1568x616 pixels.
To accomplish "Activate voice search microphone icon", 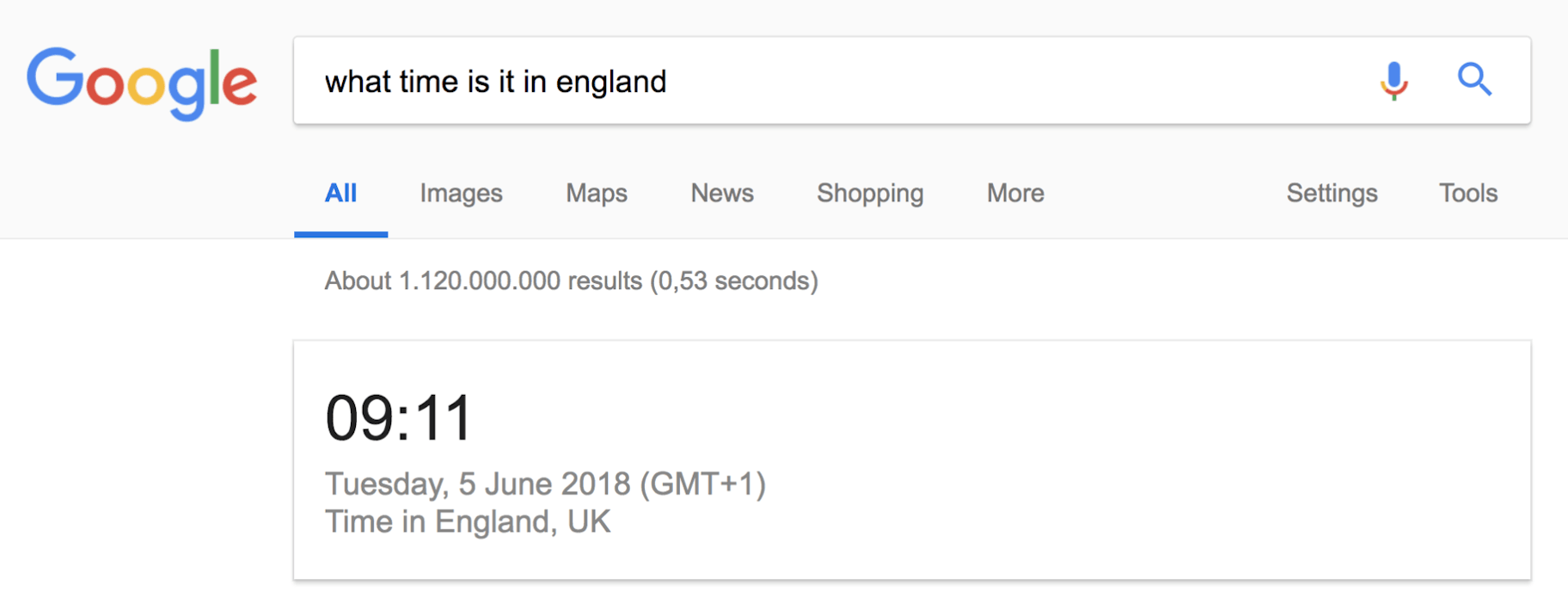I will click(1393, 81).
